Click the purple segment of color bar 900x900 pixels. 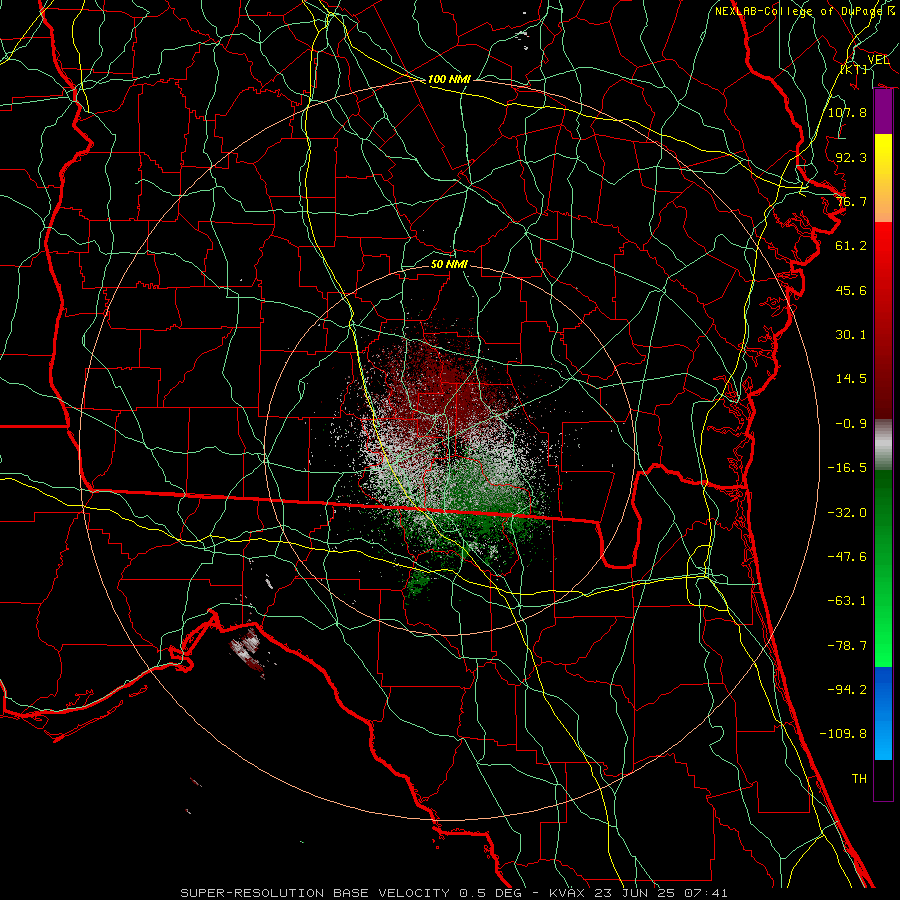click(883, 112)
